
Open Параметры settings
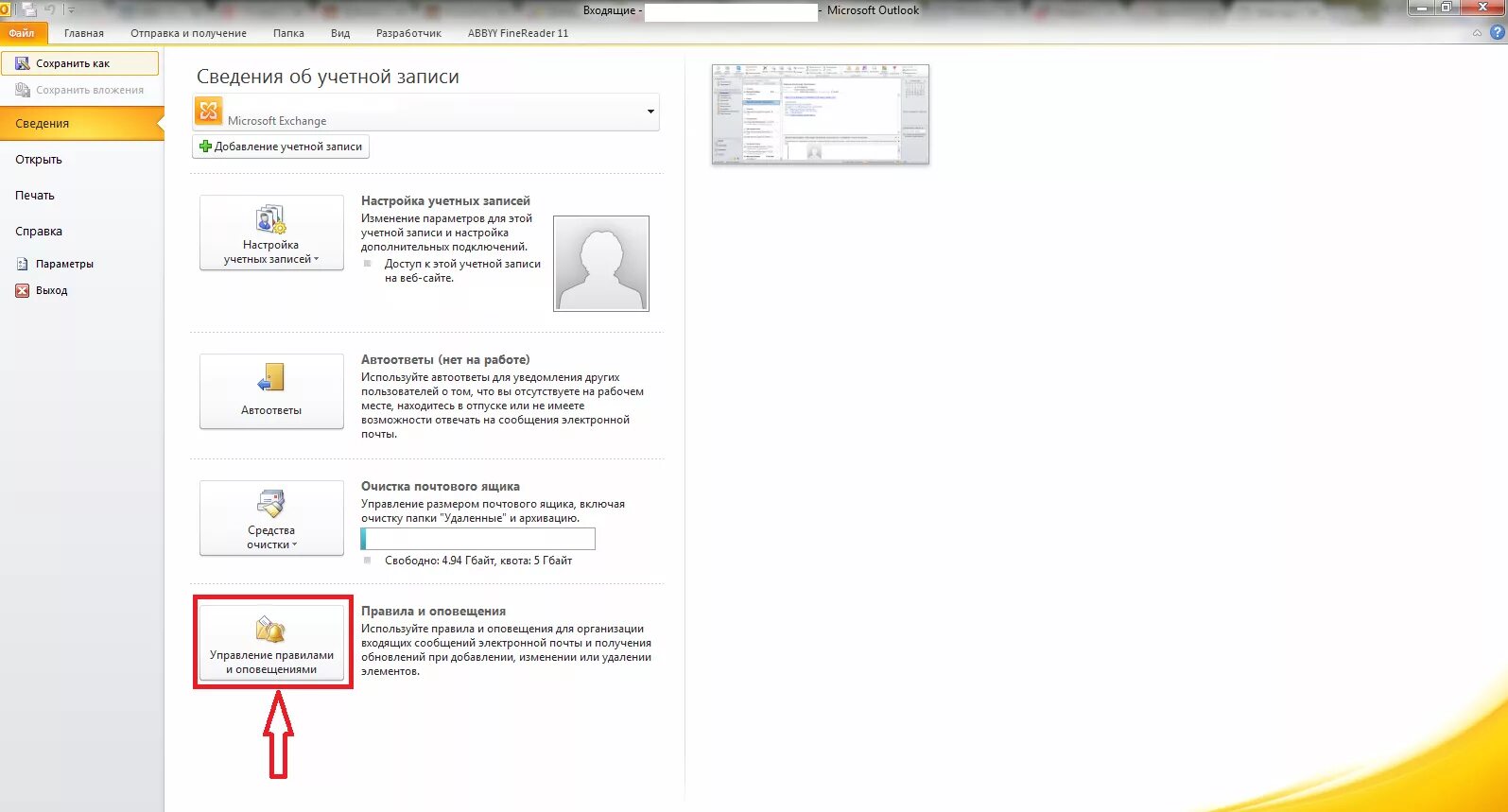click(x=64, y=264)
